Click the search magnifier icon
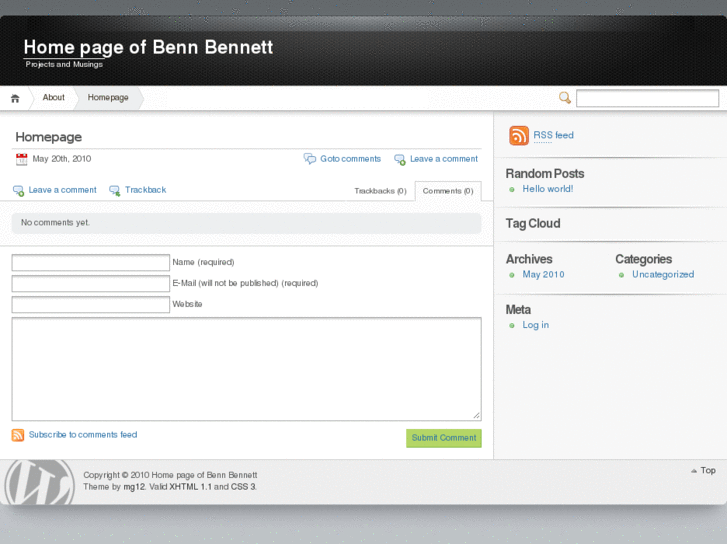This screenshot has height=545, width=727. [x=565, y=98]
